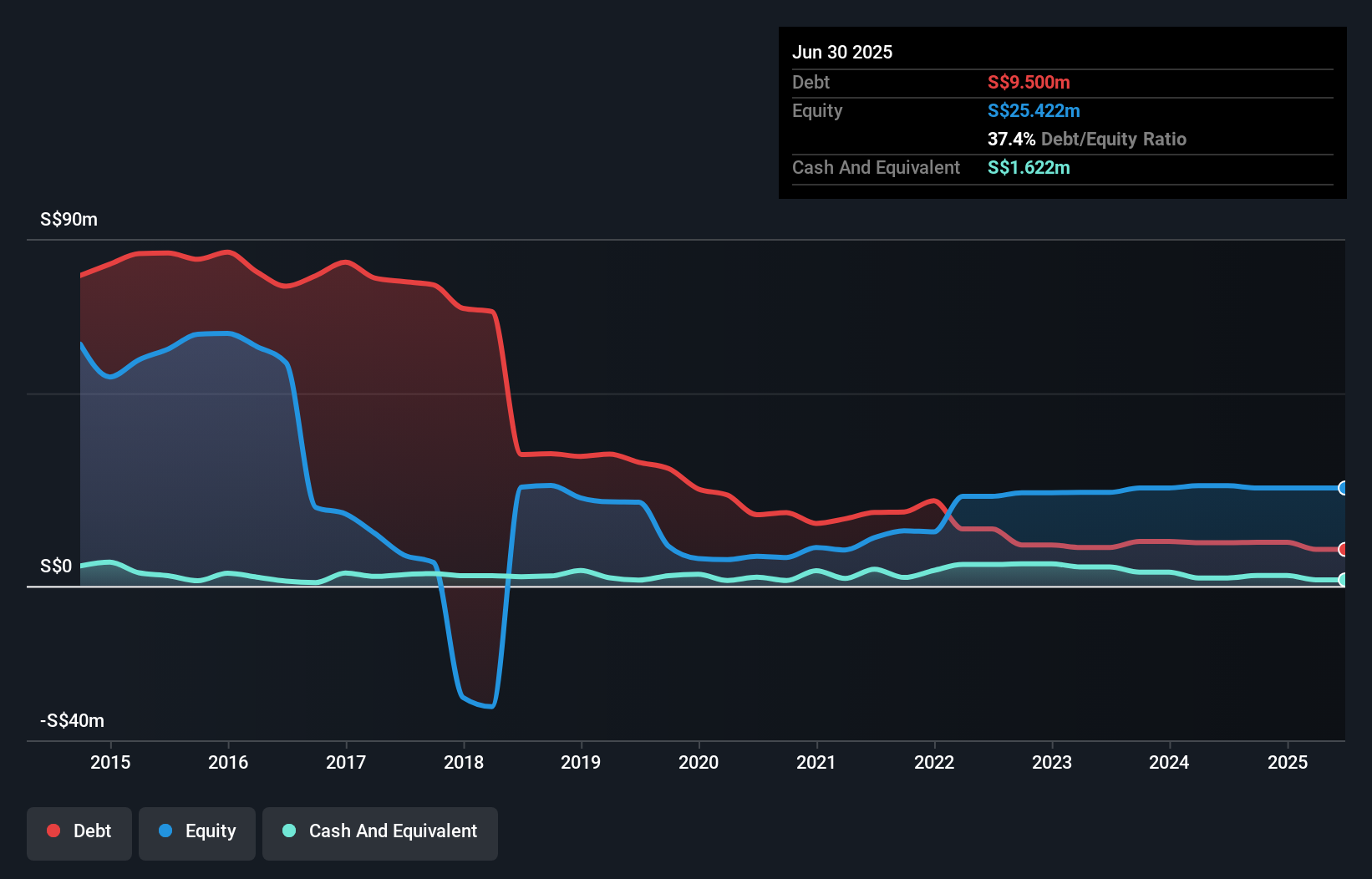Click the Debt row label in tooltip
Image resolution: width=1372 pixels, height=879 pixels.
(x=810, y=82)
